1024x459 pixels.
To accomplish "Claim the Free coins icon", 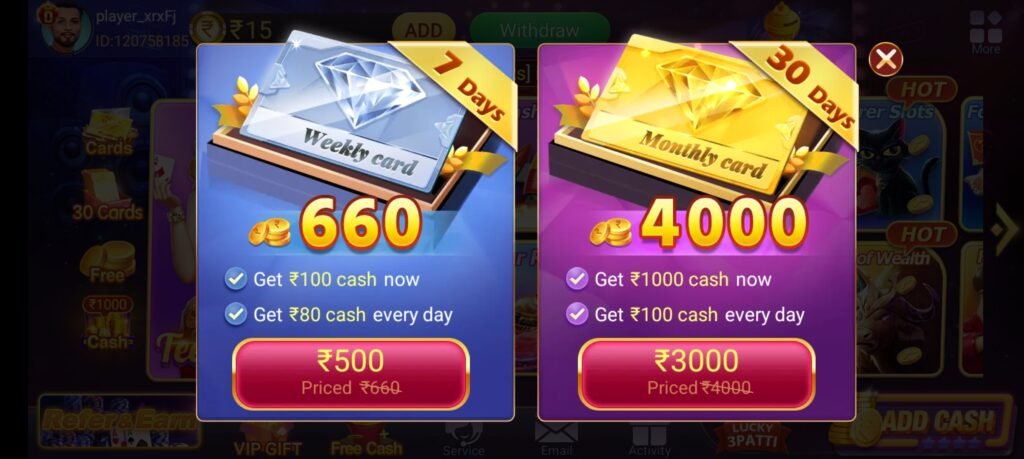I will click(x=107, y=262).
